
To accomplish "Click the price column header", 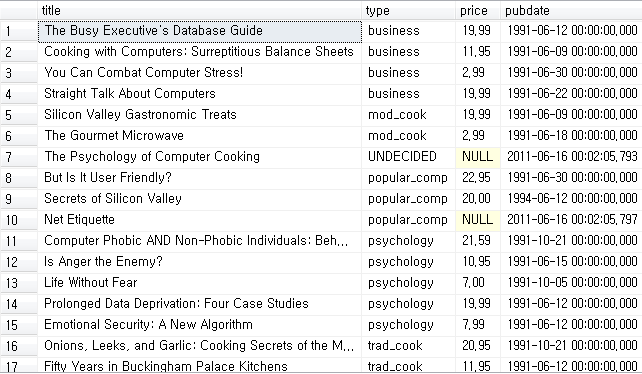I will click(478, 10).
